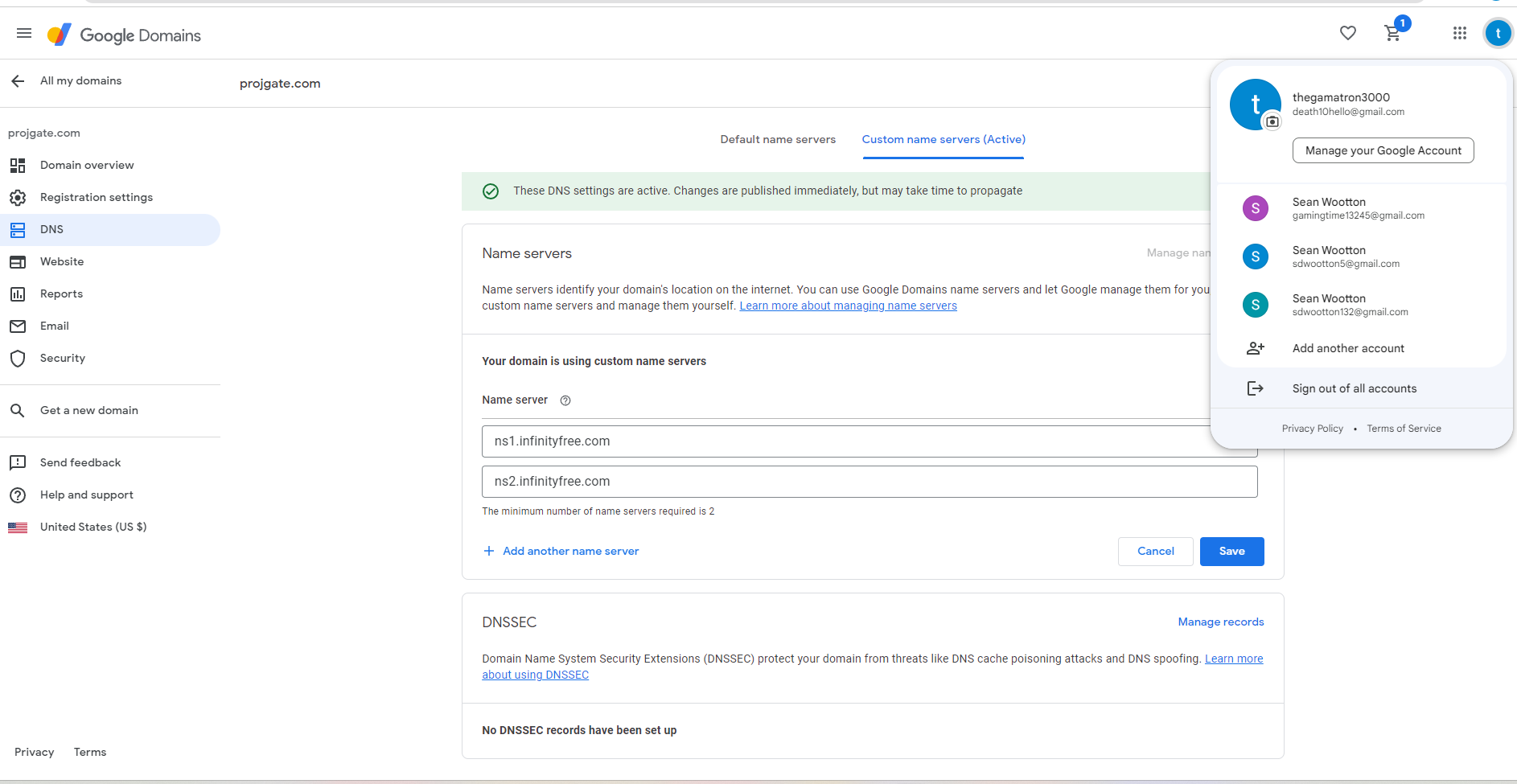This screenshot has height=784, width=1517.
Task: Click back arrow to All my domains
Action: [x=18, y=81]
